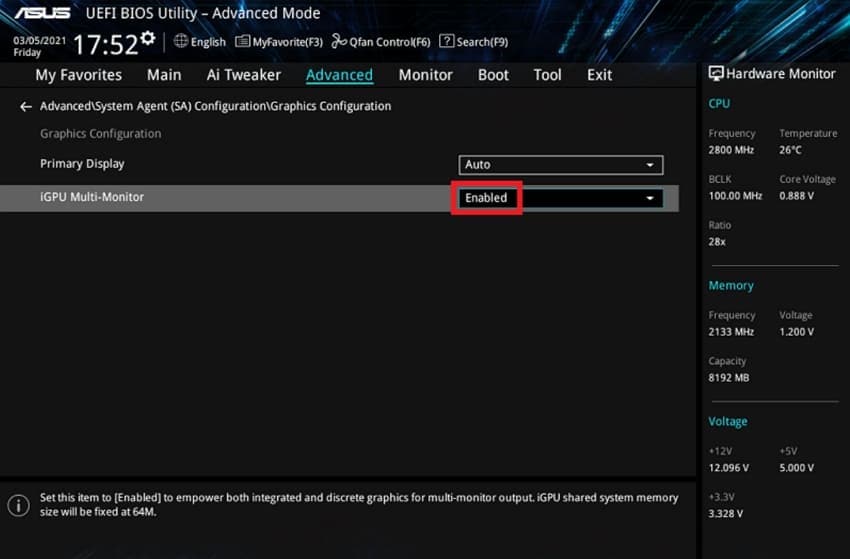This screenshot has height=559, width=850.
Task: Click the Memory section heading
Action: tap(731, 285)
